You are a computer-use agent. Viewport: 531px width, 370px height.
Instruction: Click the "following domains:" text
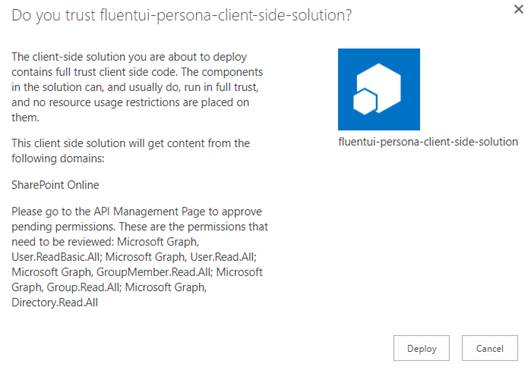58,158
